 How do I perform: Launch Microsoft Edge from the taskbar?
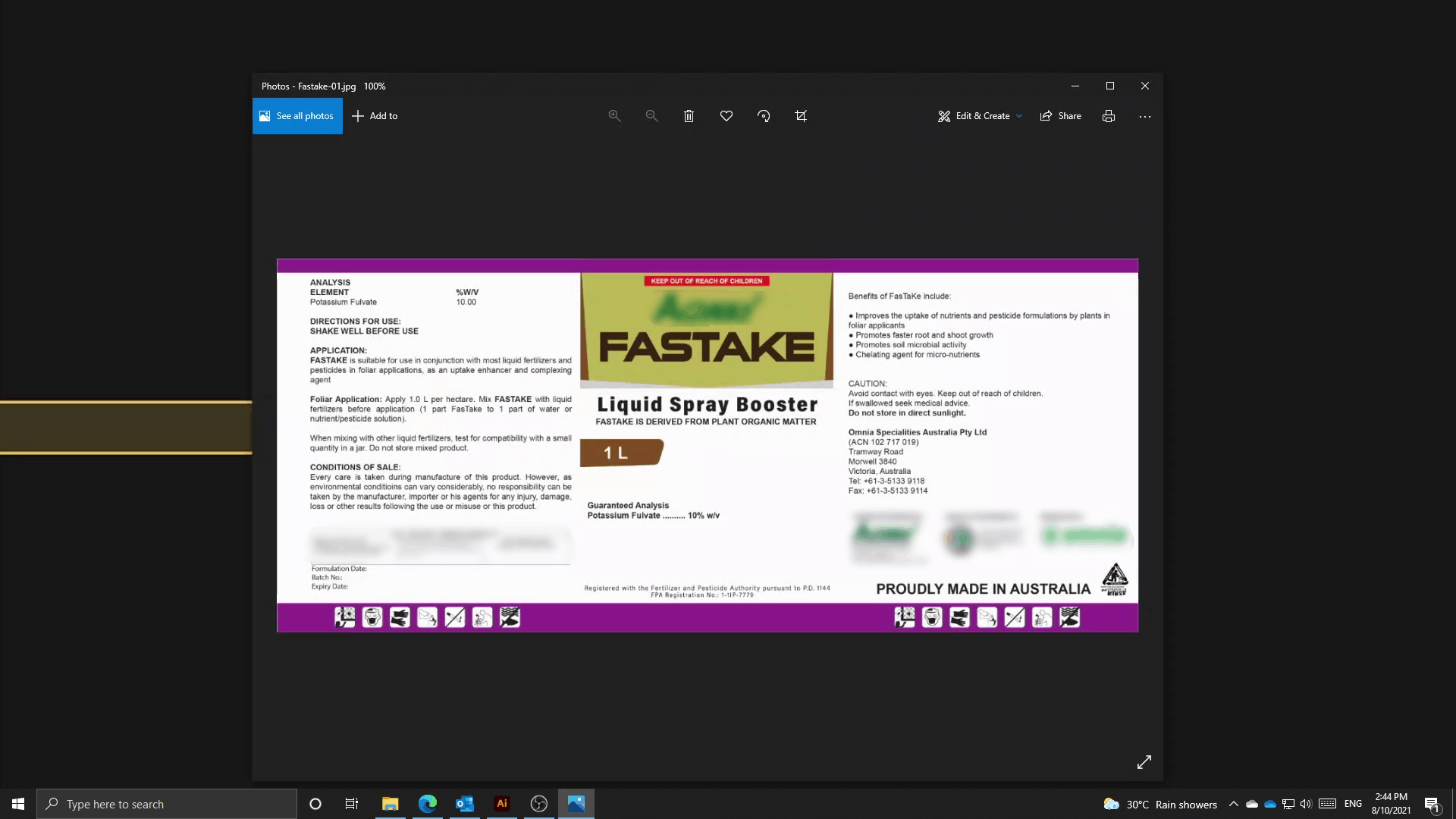click(428, 804)
